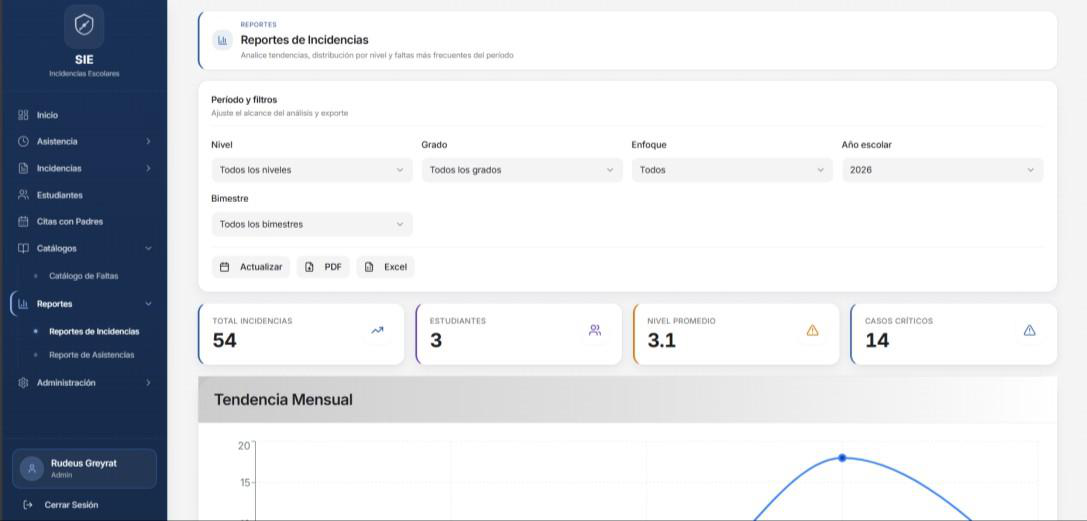Open the Grado dropdown showing Todos los grados

click(522, 170)
